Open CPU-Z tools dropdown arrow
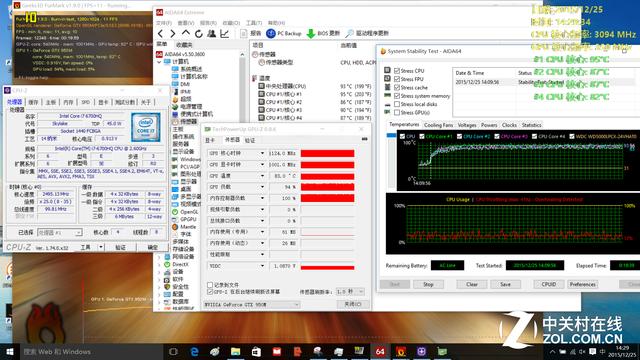The height and width of the screenshot is (360, 640). coord(101,247)
